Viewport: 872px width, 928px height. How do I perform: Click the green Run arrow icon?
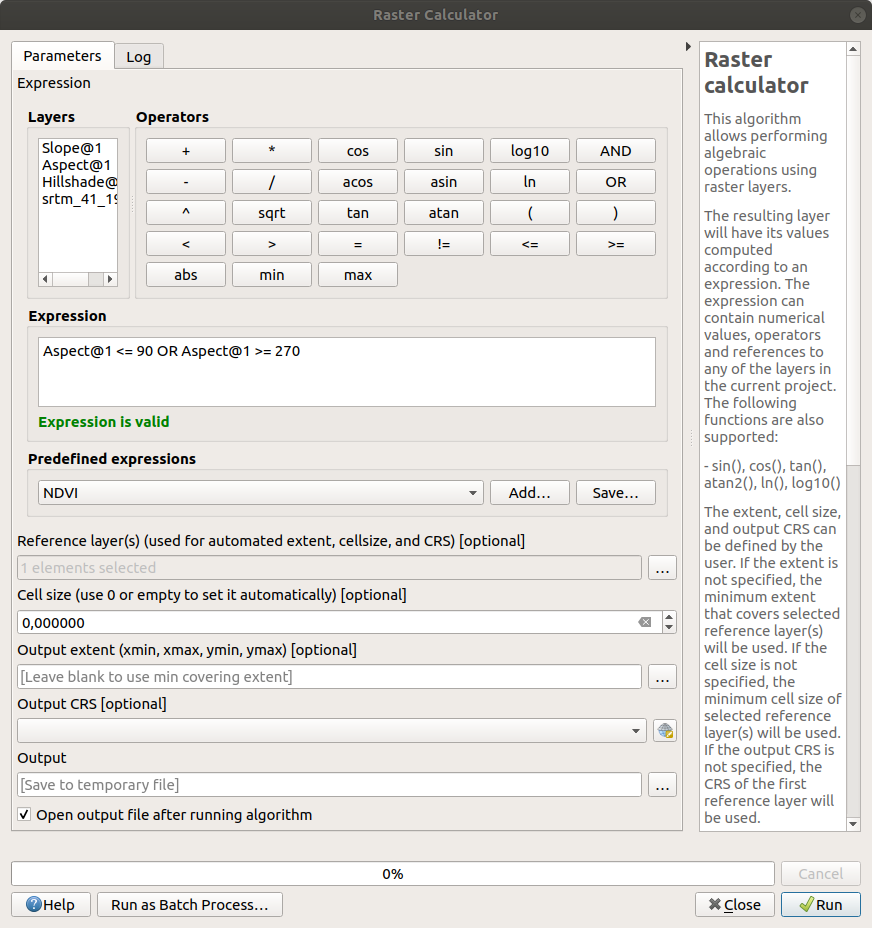pyautogui.click(x=806, y=904)
